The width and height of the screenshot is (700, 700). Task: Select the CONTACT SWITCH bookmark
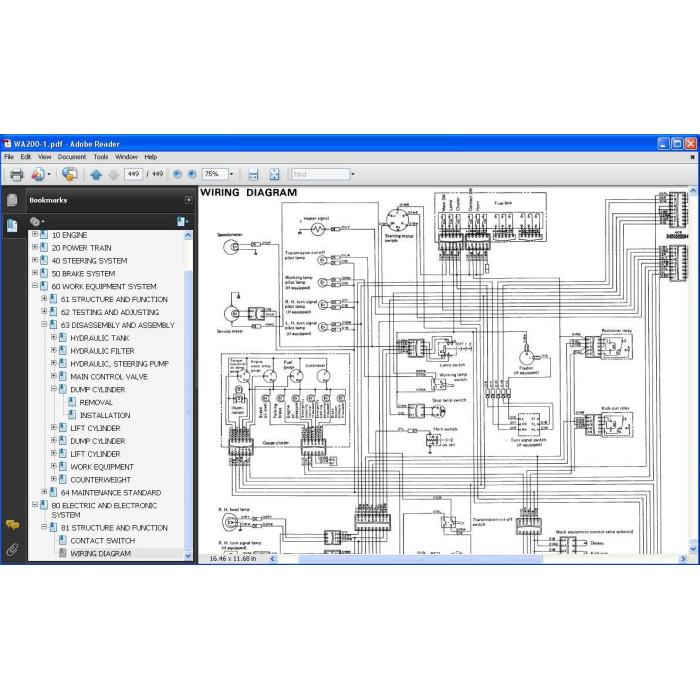103,541
